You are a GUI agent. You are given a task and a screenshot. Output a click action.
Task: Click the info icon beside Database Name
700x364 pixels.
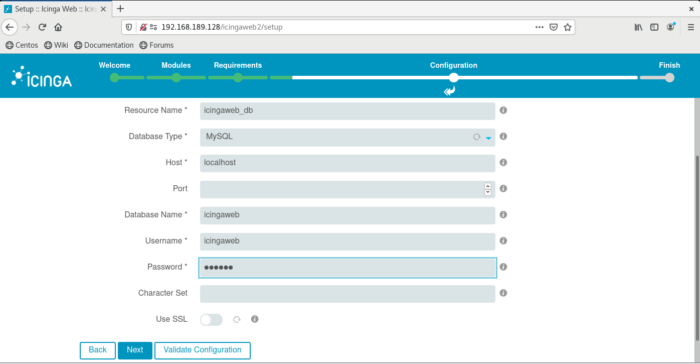[x=503, y=215]
